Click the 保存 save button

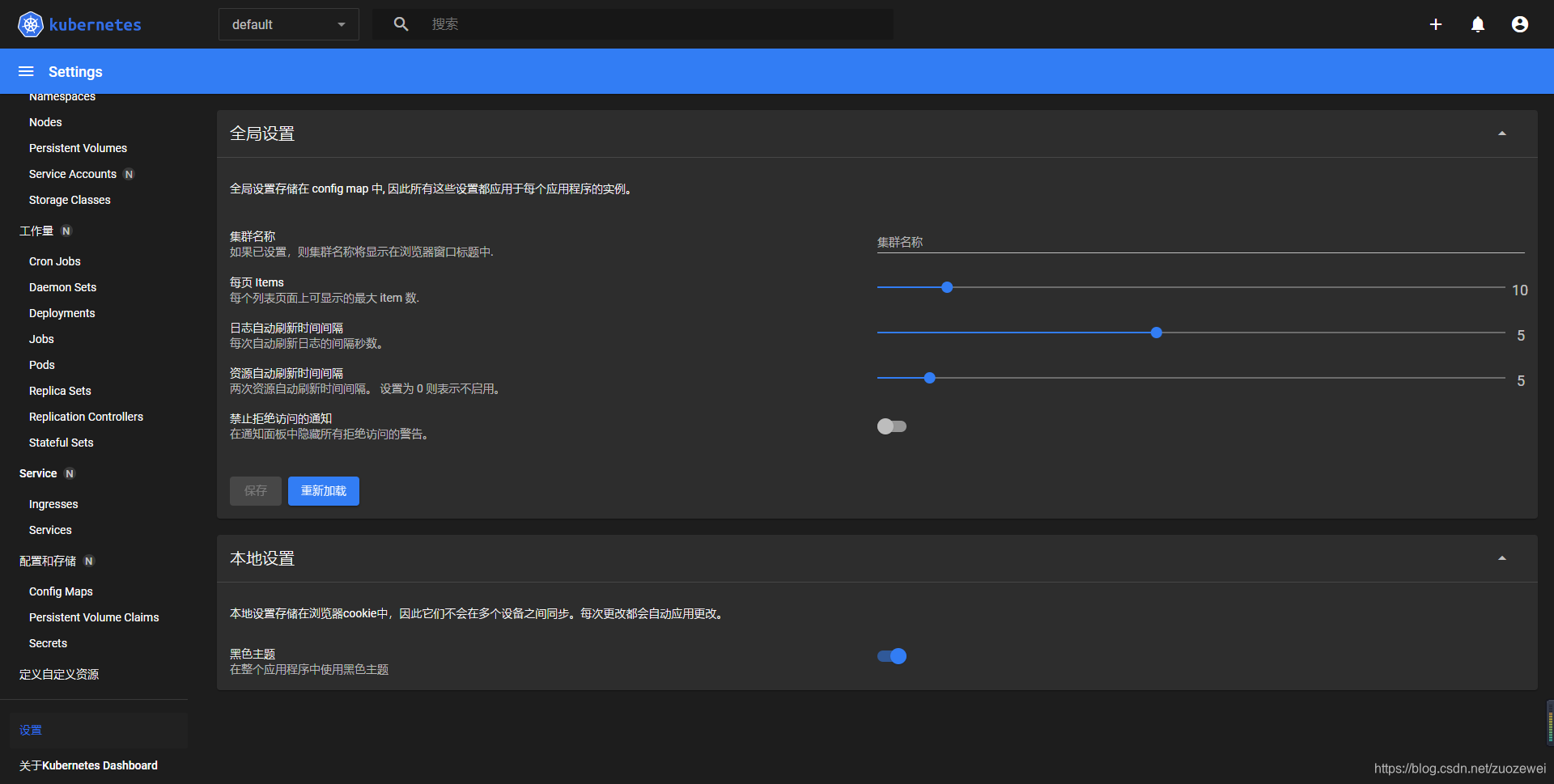pos(256,491)
